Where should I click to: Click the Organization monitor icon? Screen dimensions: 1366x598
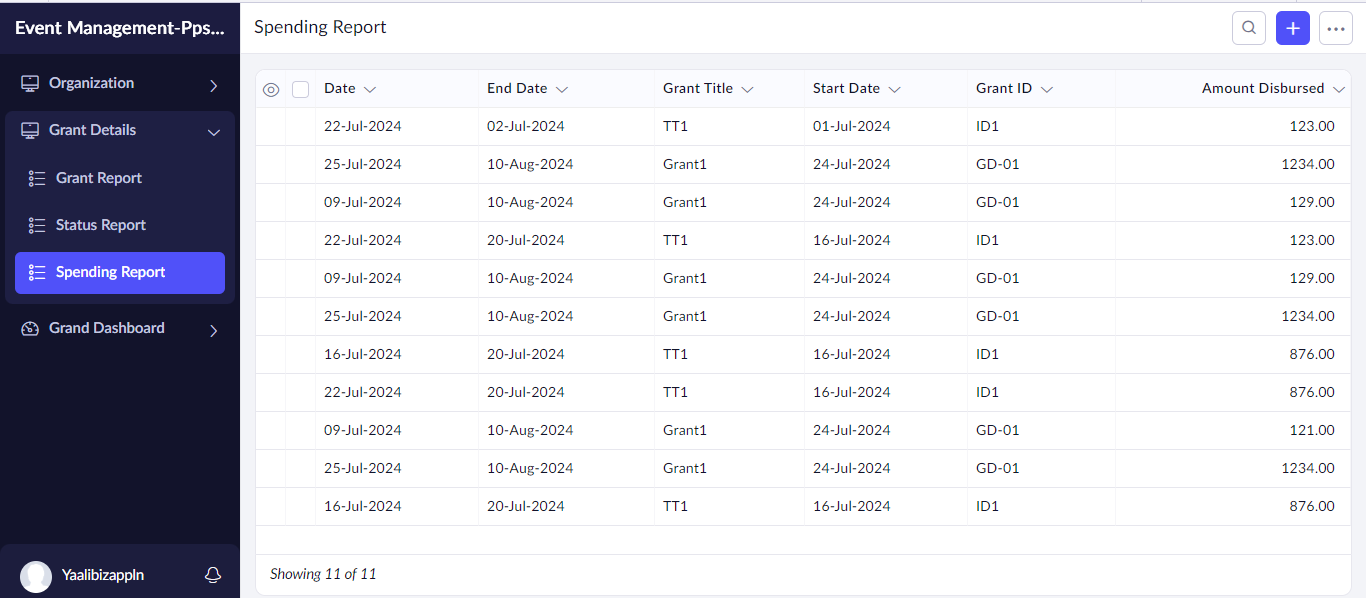[x=30, y=83]
